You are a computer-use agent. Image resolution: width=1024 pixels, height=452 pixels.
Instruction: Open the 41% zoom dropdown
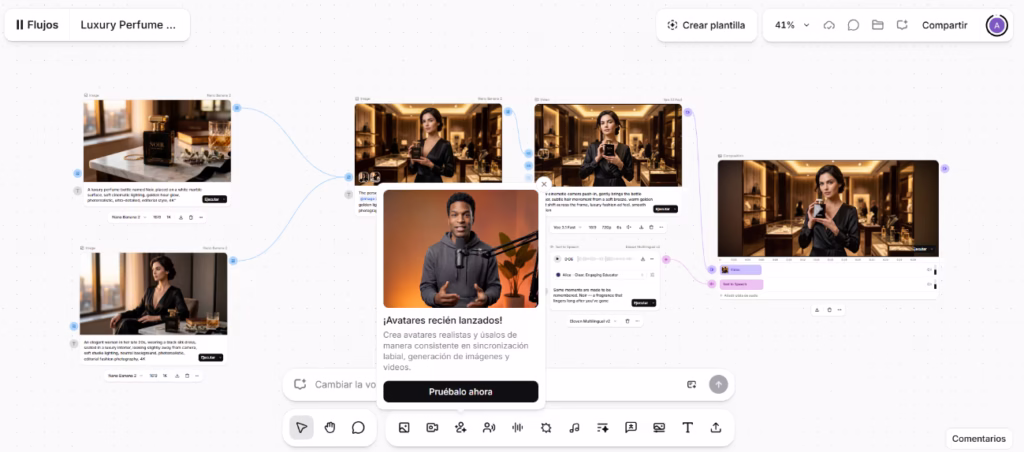point(792,25)
